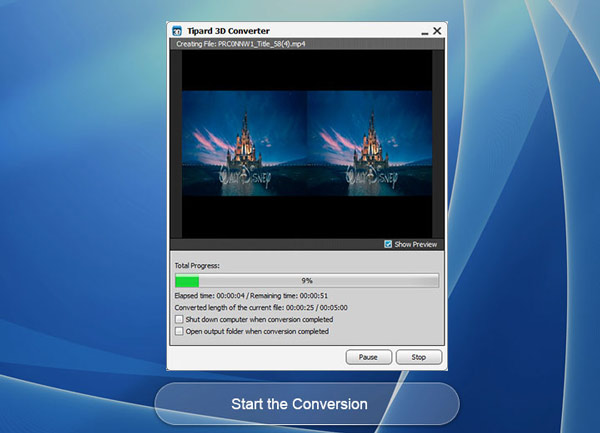Click the Converted length 00:00:25 / 00:05:00 text
This screenshot has width=600, height=433.
click(261, 308)
